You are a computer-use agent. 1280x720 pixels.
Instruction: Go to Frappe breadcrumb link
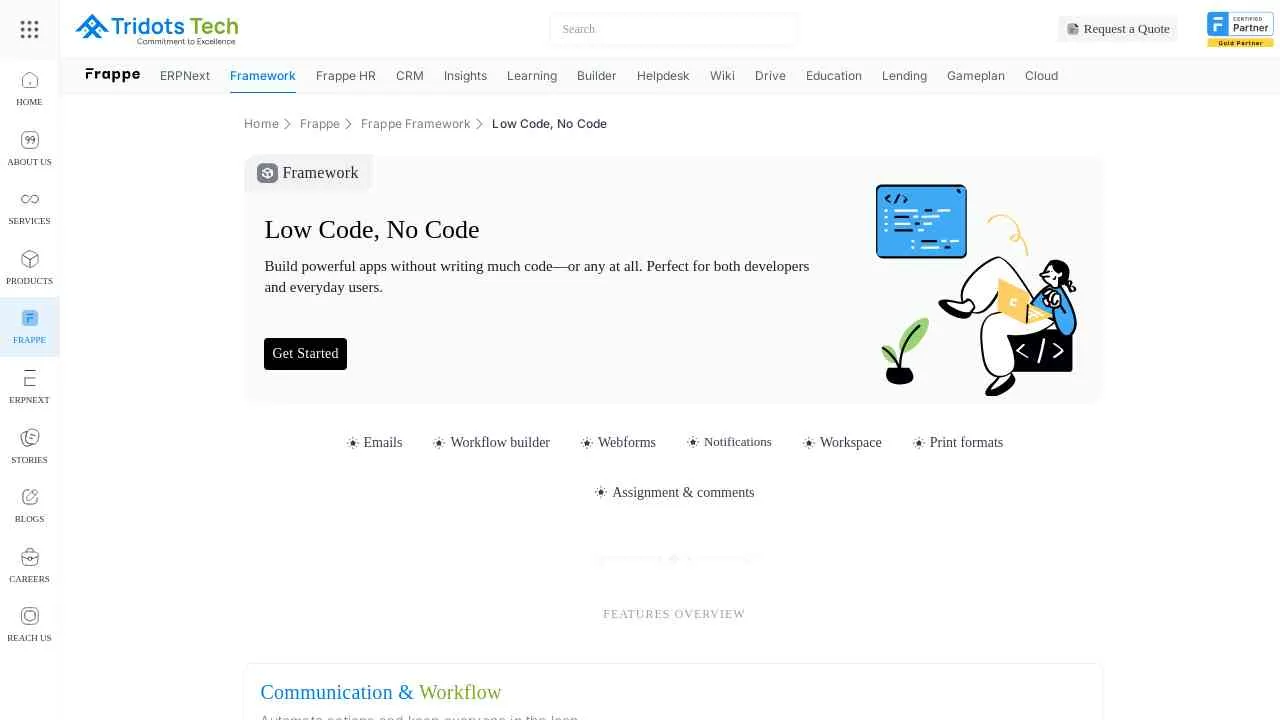click(x=320, y=124)
